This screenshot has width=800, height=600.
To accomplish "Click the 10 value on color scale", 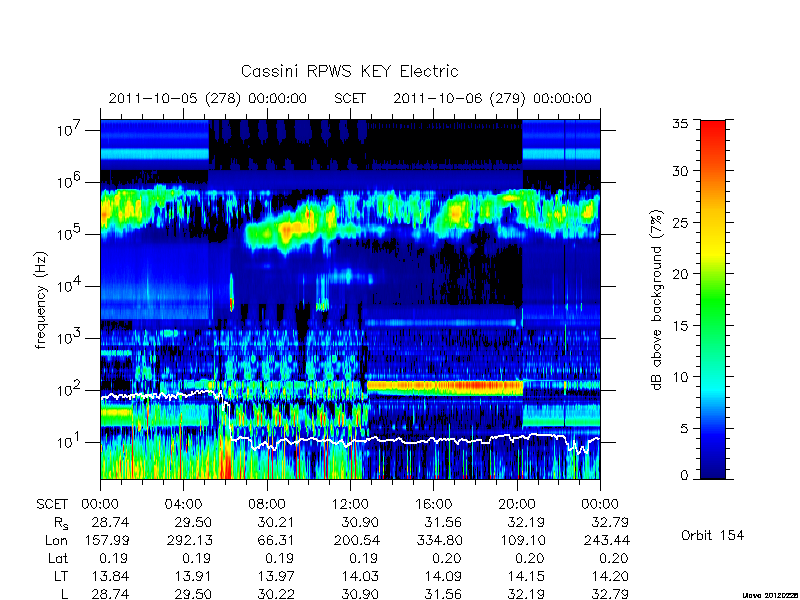I will coord(680,377).
